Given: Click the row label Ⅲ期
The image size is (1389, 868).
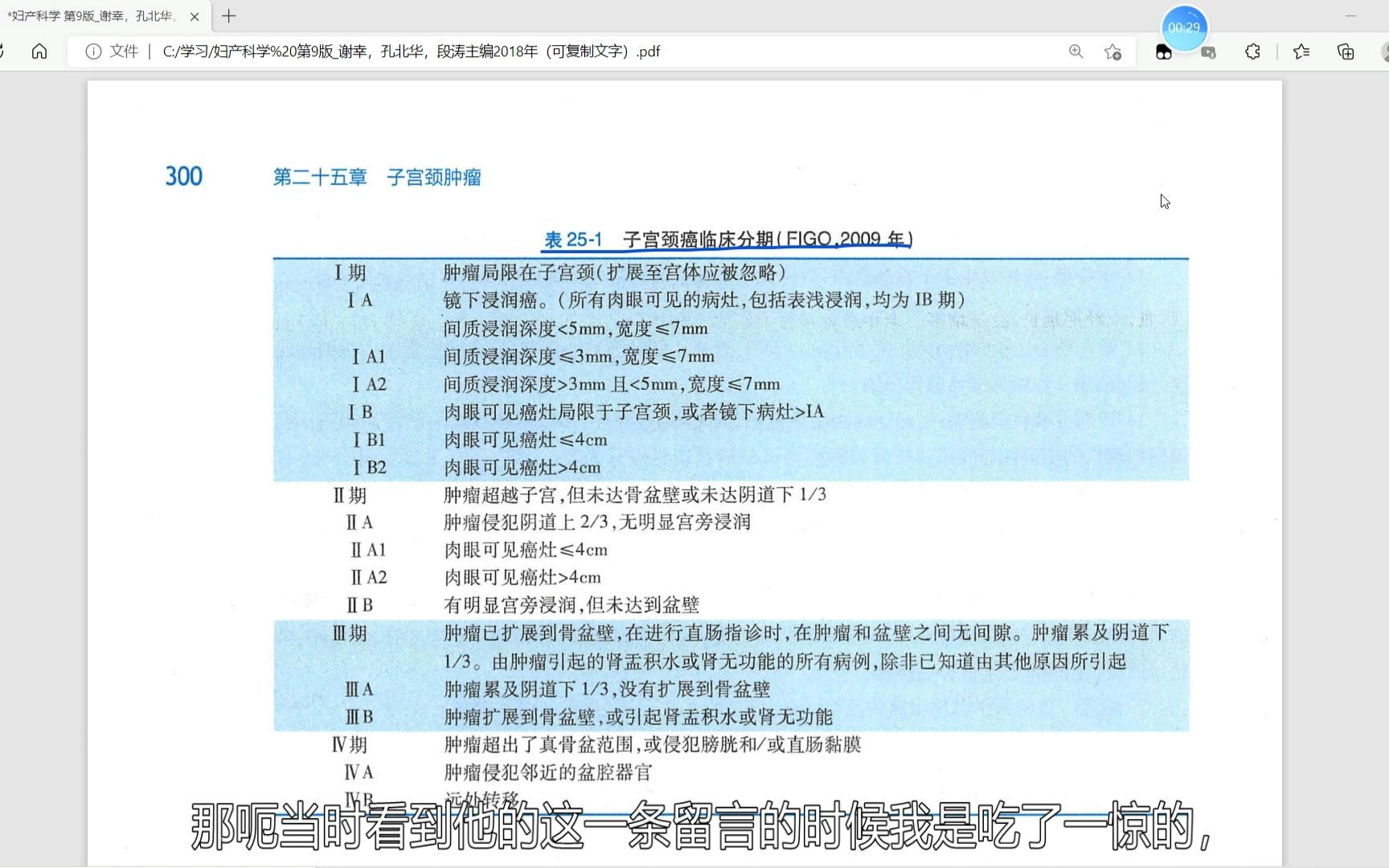Looking at the screenshot, I should tap(350, 633).
